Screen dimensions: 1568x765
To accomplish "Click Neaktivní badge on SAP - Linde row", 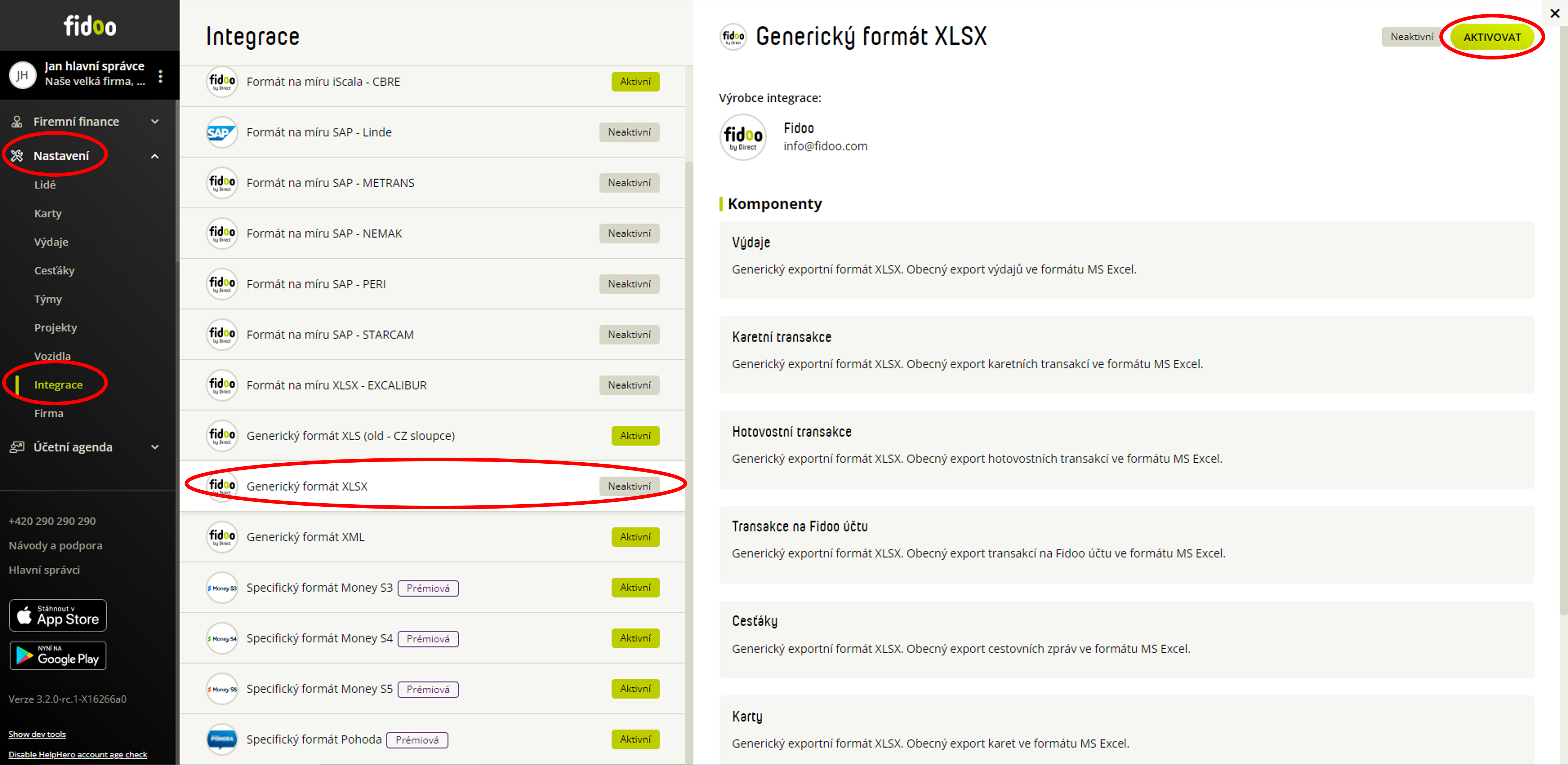I will coord(629,132).
